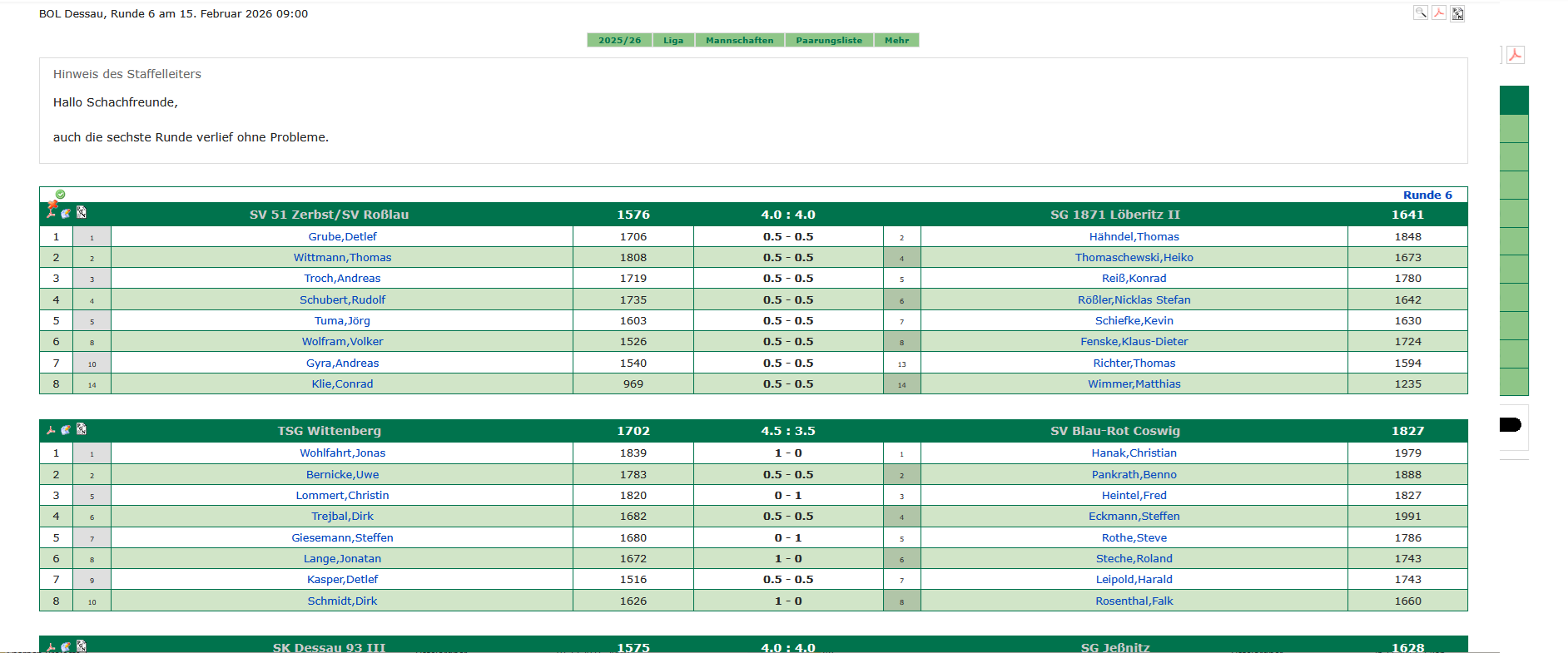This screenshot has width=1568, height=653.
Task: Open PDF icon in TSG Wittenberg header
Action: tap(51, 430)
